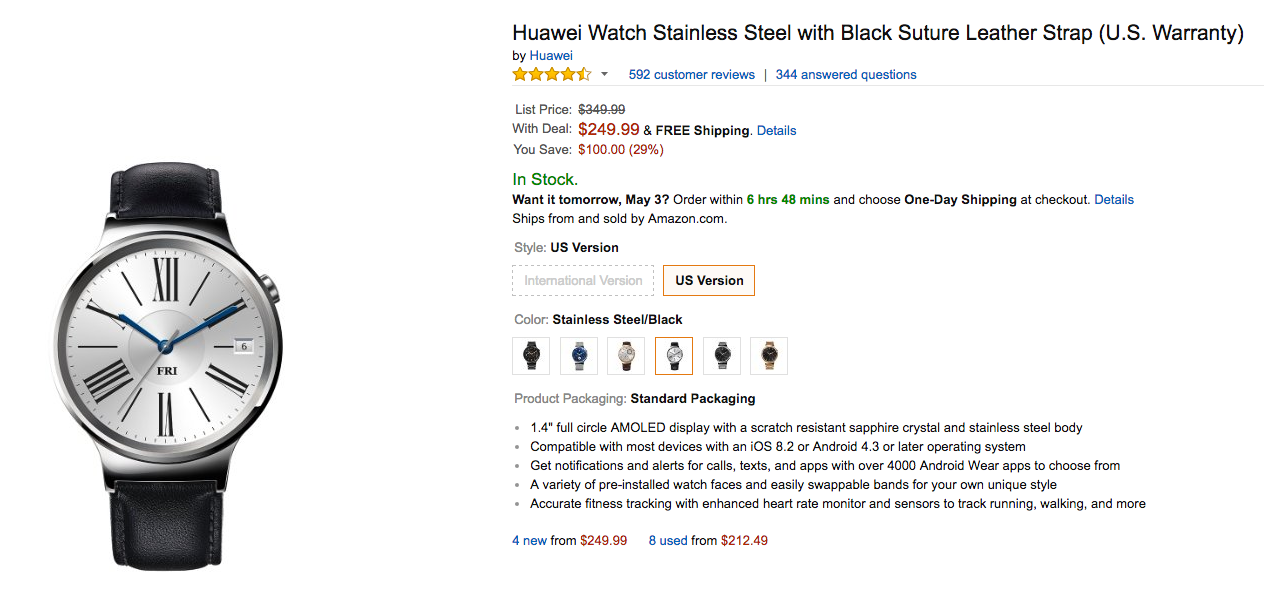Select the all-black watch color swatch
Screen dimensions: 1264x598
pyautogui.click(x=531, y=355)
